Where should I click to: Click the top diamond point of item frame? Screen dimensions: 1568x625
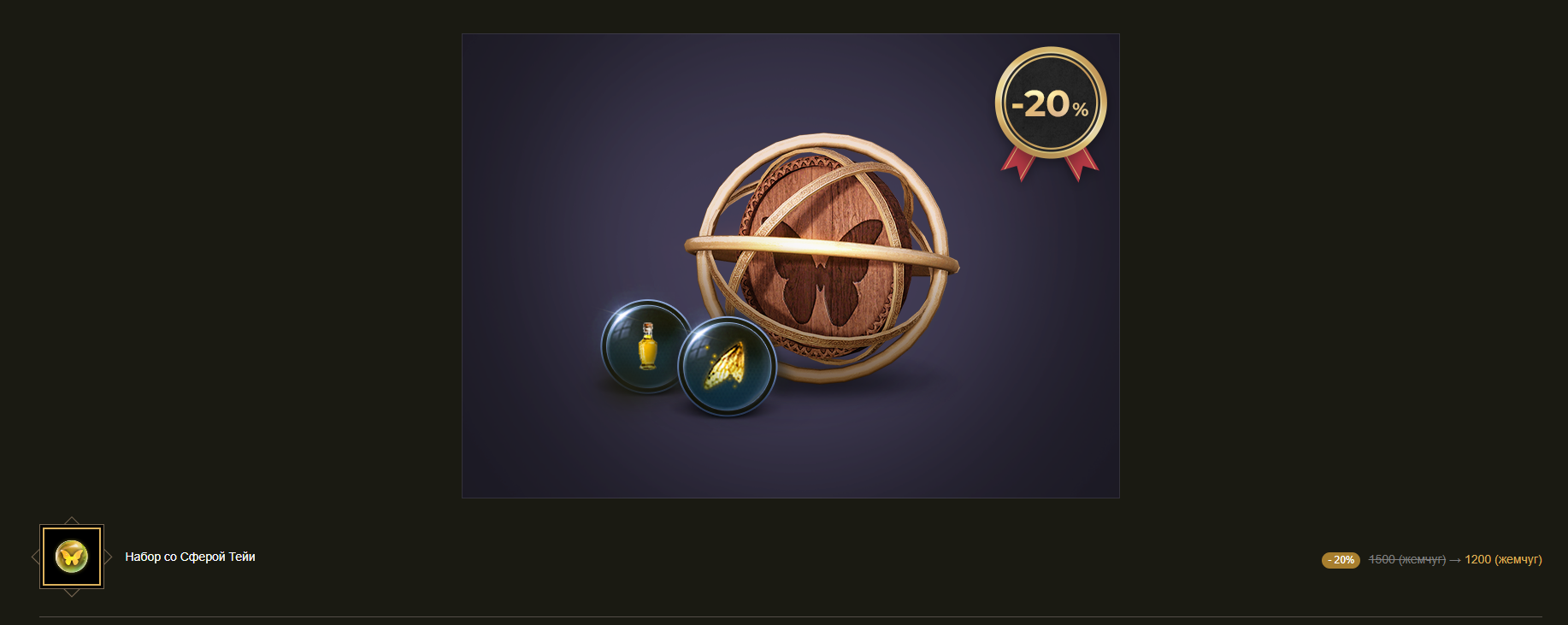pyautogui.click(x=72, y=520)
